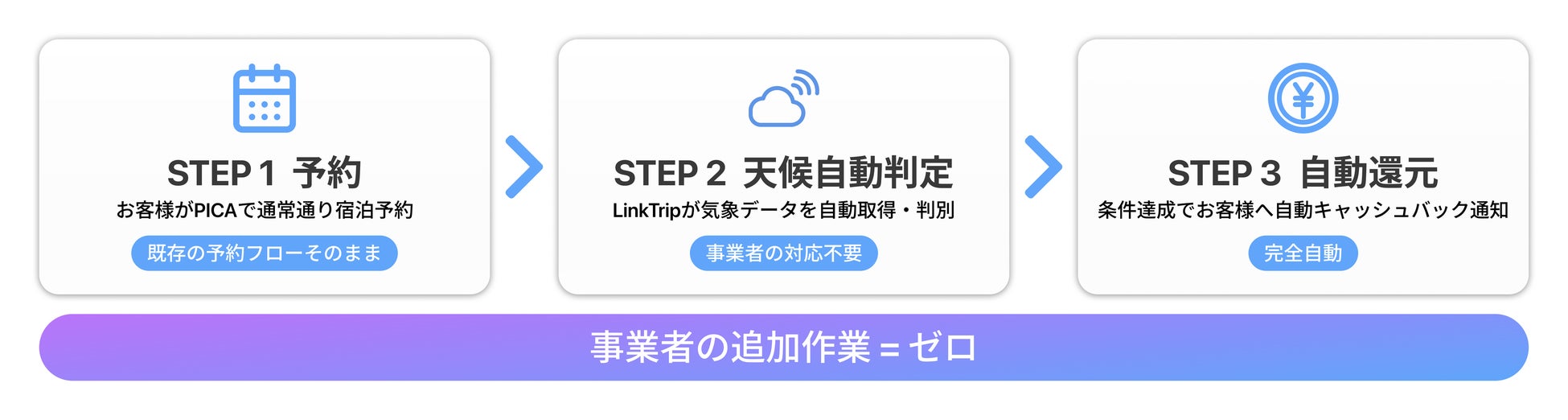Click the LinkTripが気象データを自動取得・判別 description

pyautogui.click(x=784, y=211)
